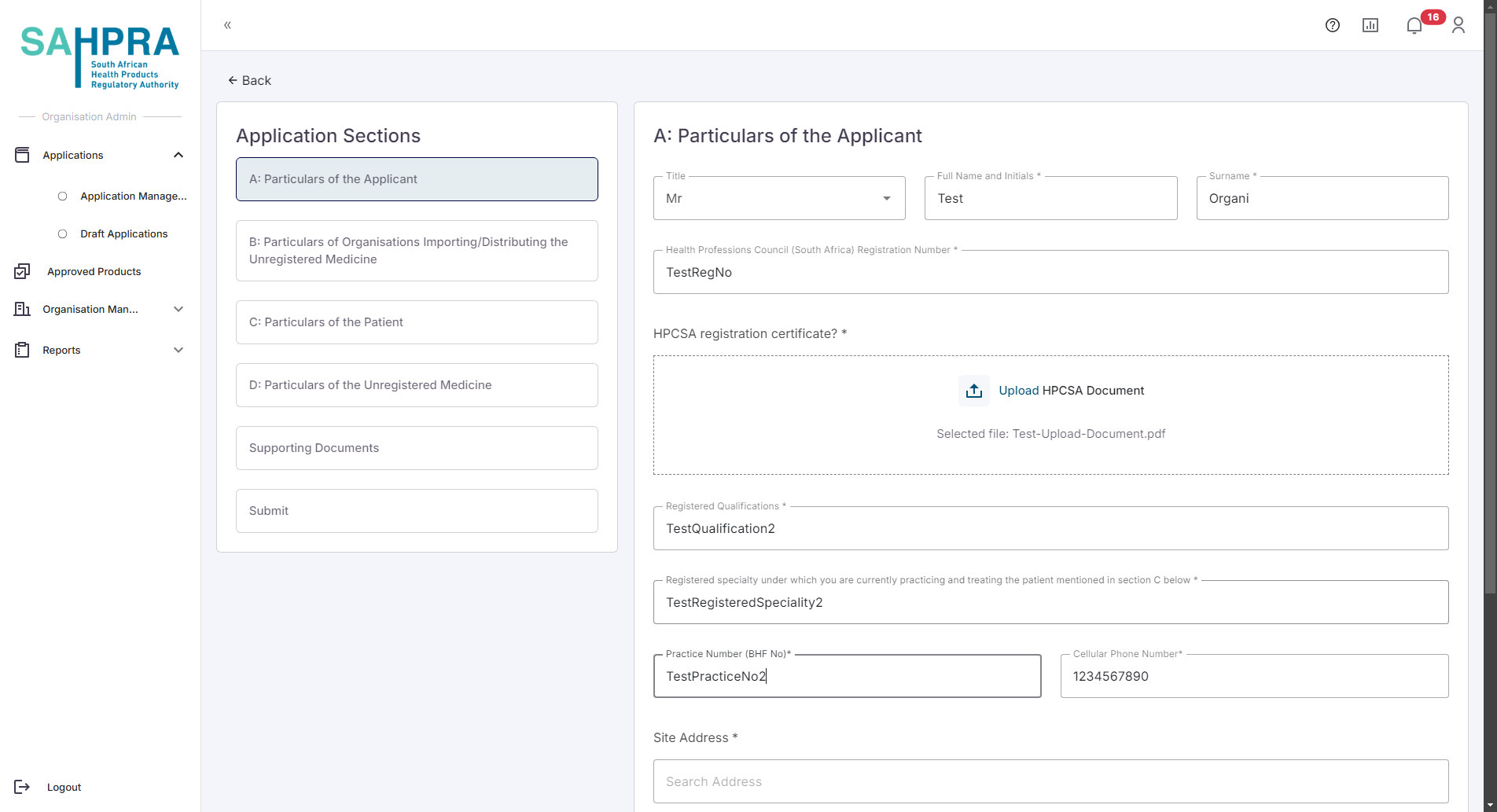Open the Supporting Documents section
The width and height of the screenshot is (1497, 812).
(x=417, y=448)
